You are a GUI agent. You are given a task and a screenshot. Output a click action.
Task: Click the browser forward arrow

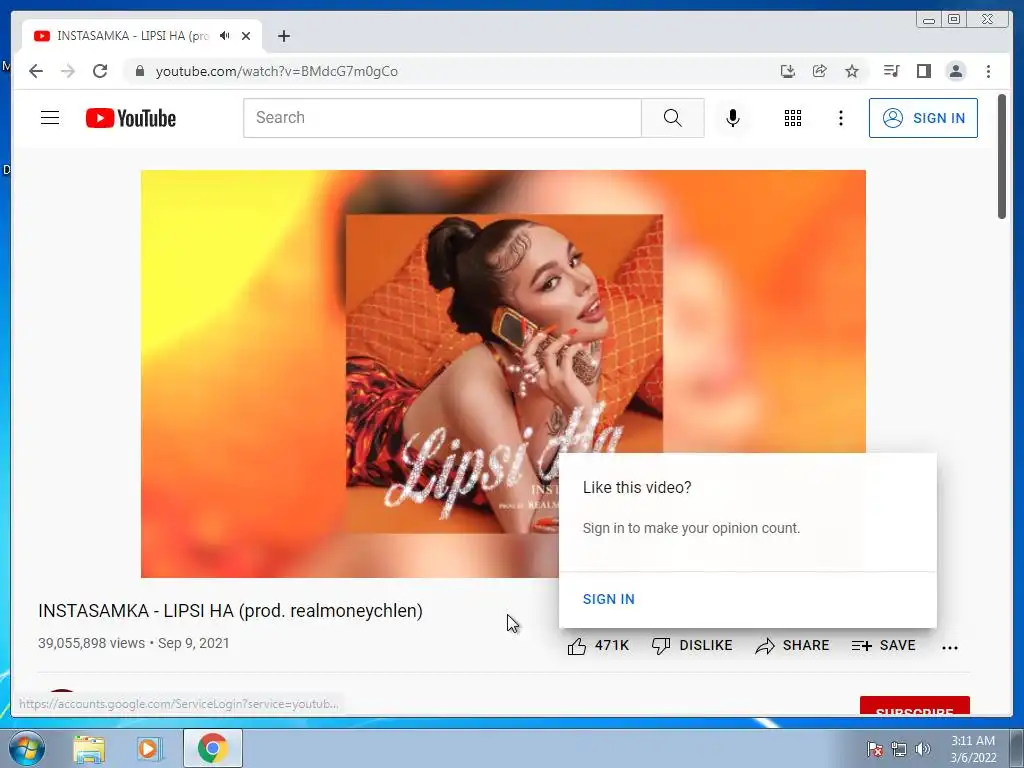[68, 71]
